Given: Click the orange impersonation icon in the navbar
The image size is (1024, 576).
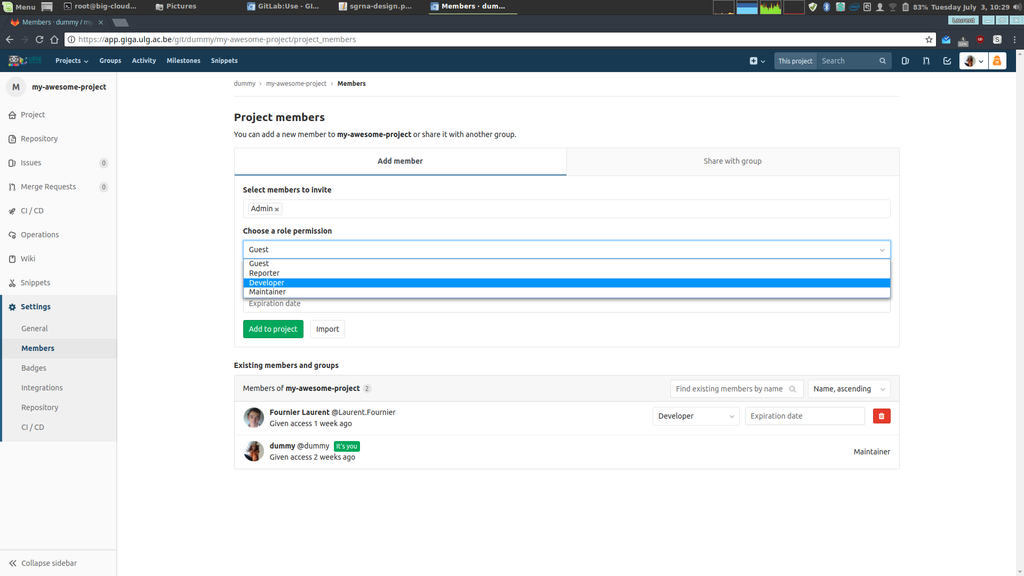Looking at the screenshot, I should click(x=997, y=61).
